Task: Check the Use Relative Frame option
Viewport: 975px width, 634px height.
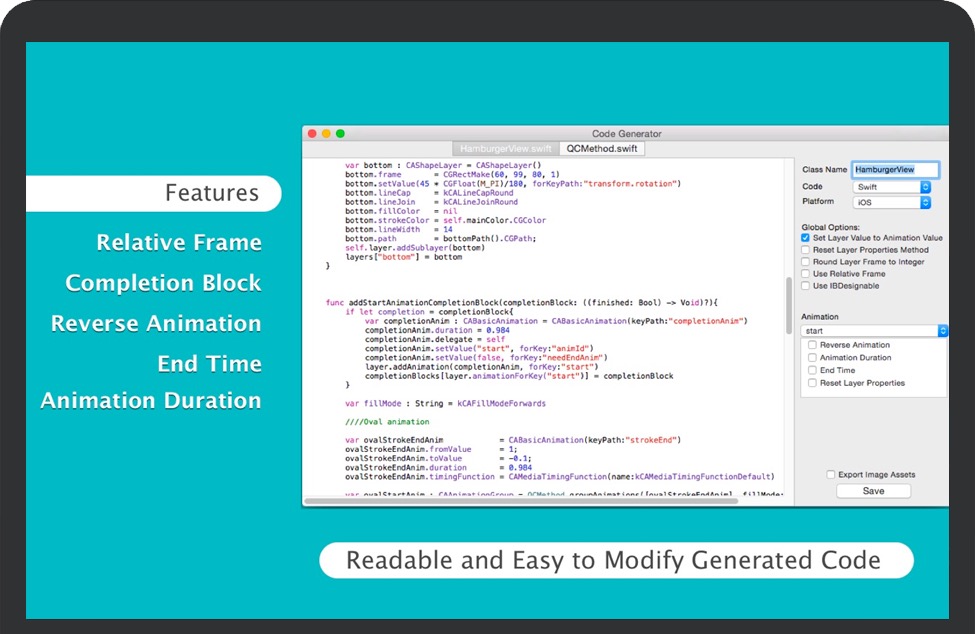Action: [806, 274]
